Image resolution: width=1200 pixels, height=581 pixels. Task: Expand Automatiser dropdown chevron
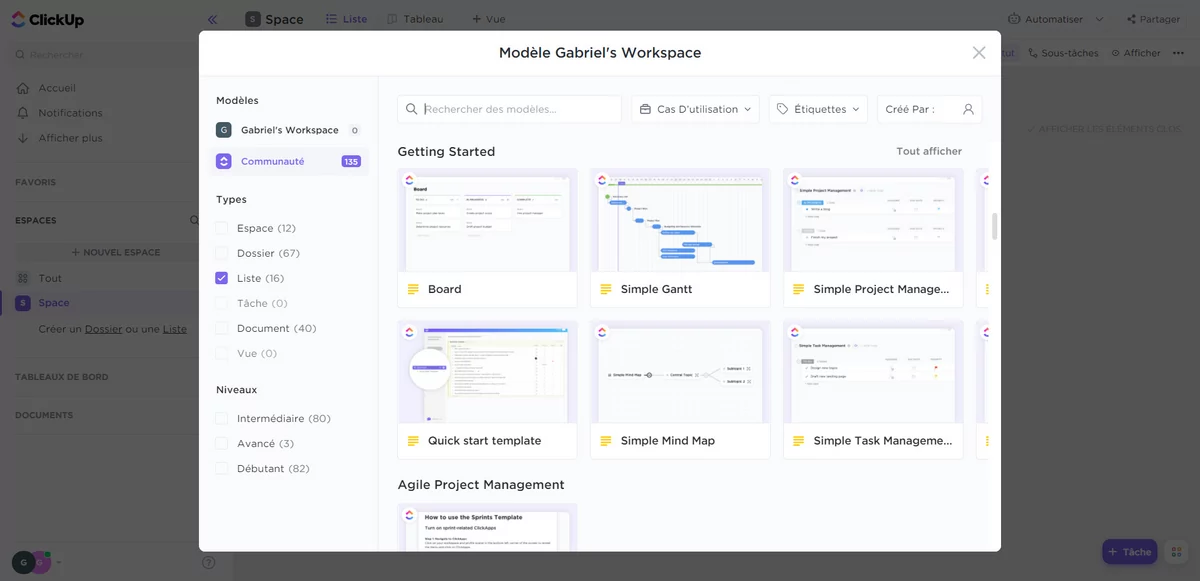tap(1099, 19)
